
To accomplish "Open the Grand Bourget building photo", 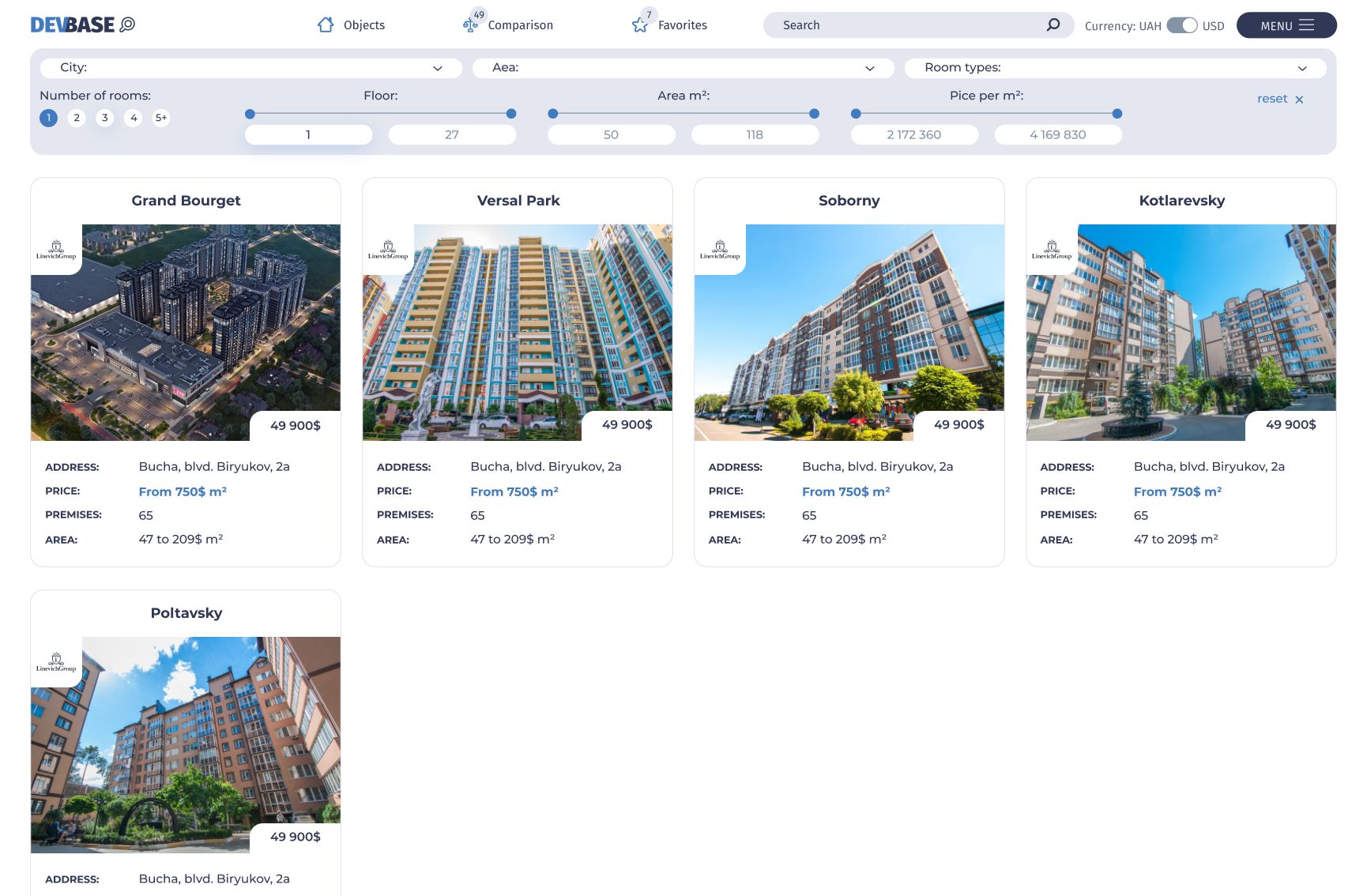I will click(x=186, y=333).
